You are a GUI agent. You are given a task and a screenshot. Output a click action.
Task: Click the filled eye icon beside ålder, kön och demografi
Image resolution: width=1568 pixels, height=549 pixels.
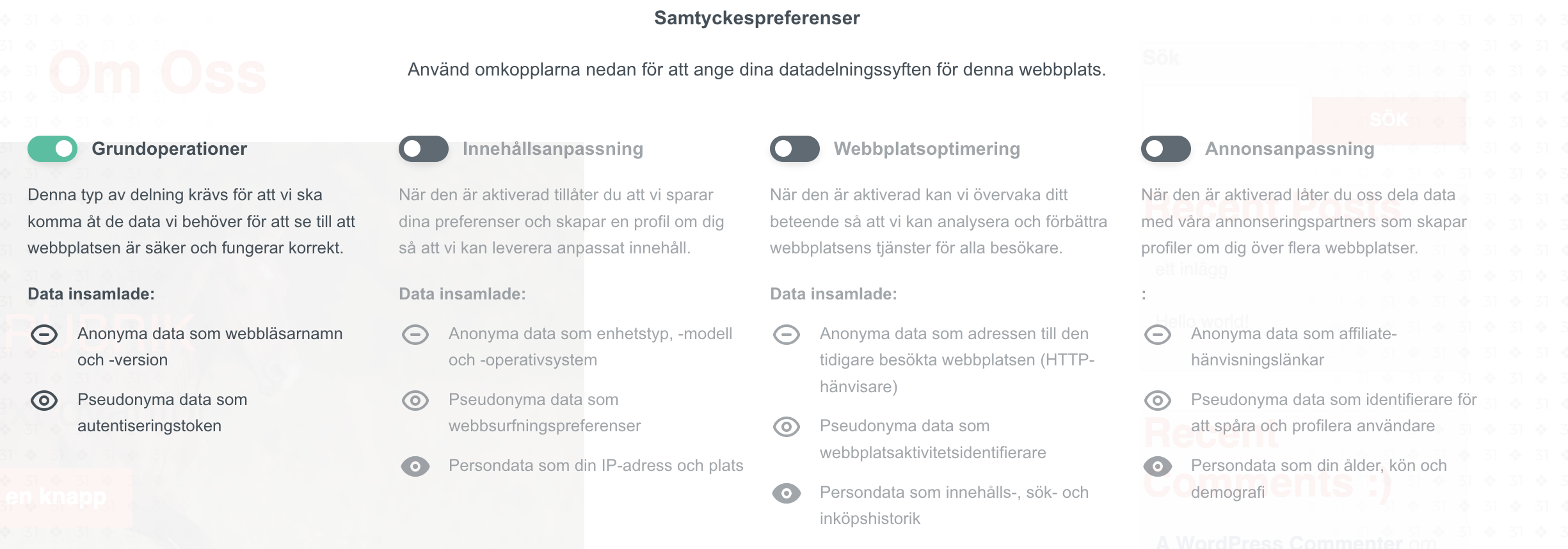[x=1158, y=466]
